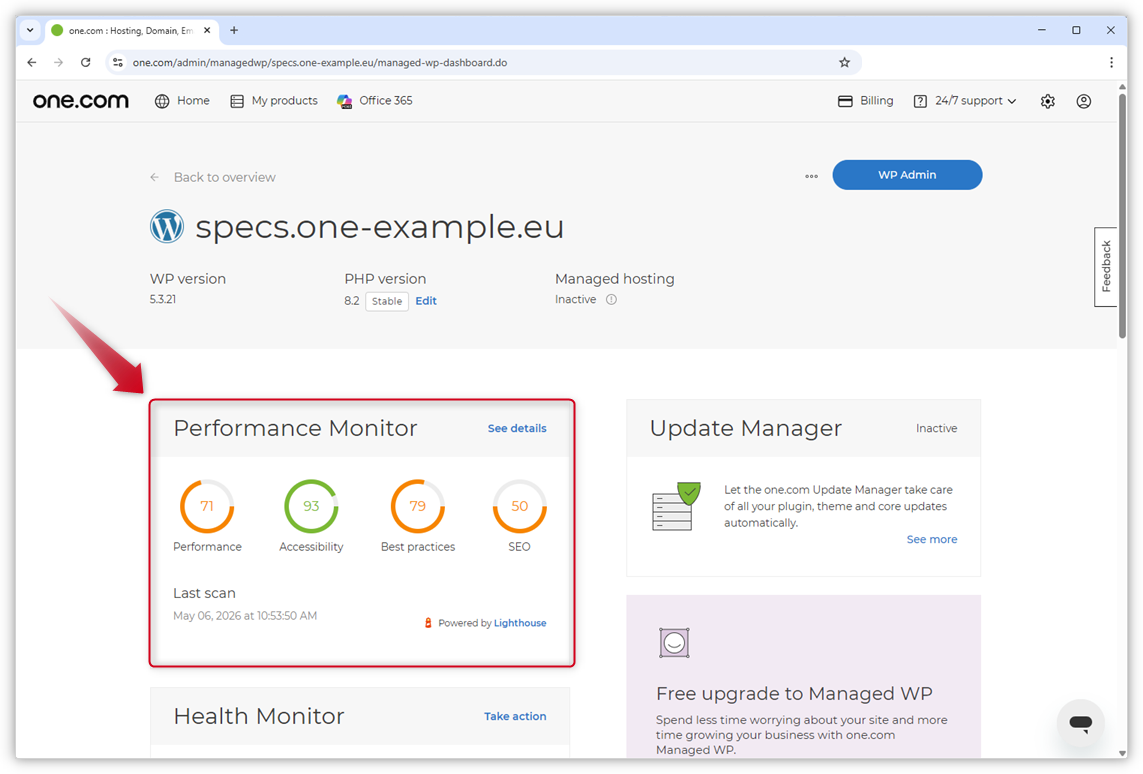The height and width of the screenshot is (774, 1143).
Task: Click the 24/7 support question icon
Action: pyautogui.click(x=920, y=101)
